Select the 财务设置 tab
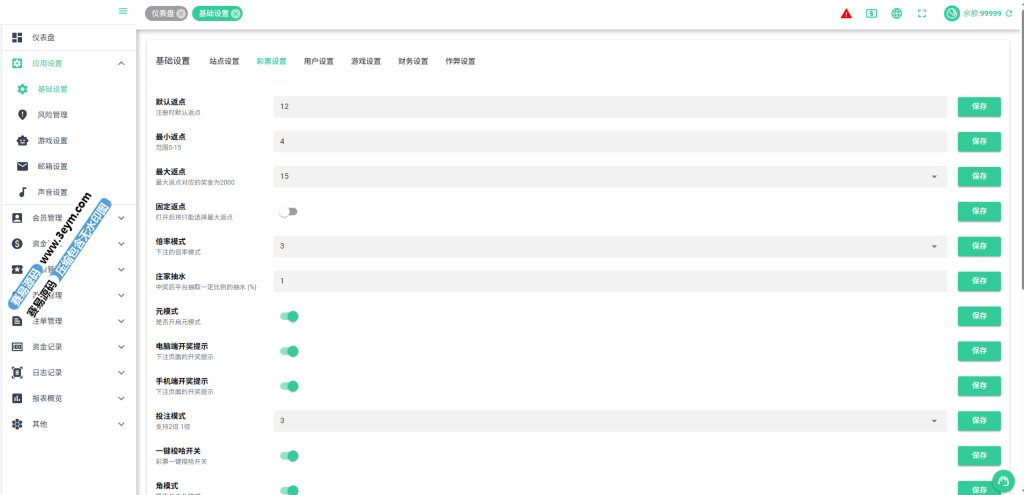 pyautogui.click(x=413, y=61)
